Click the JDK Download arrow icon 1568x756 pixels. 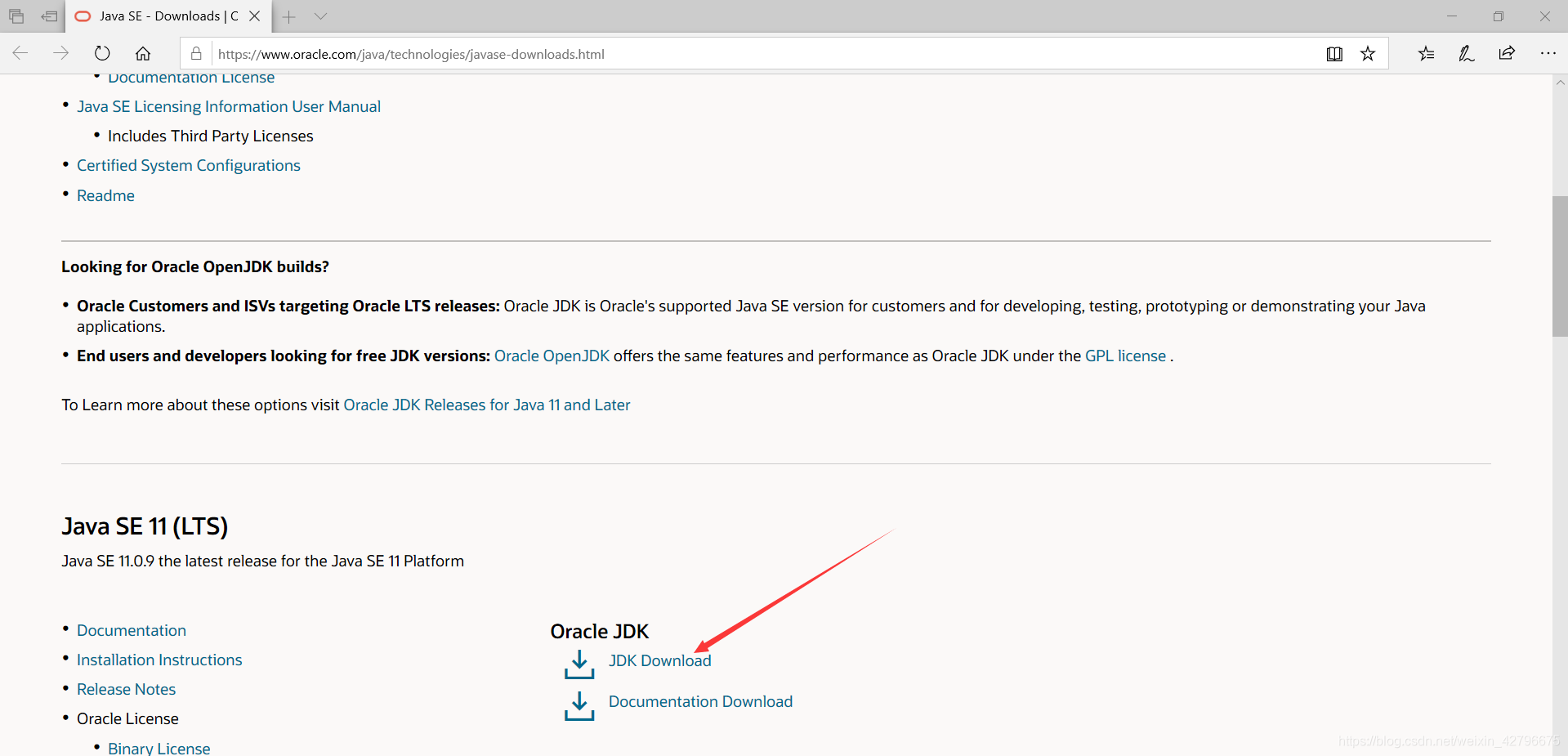[579, 664]
